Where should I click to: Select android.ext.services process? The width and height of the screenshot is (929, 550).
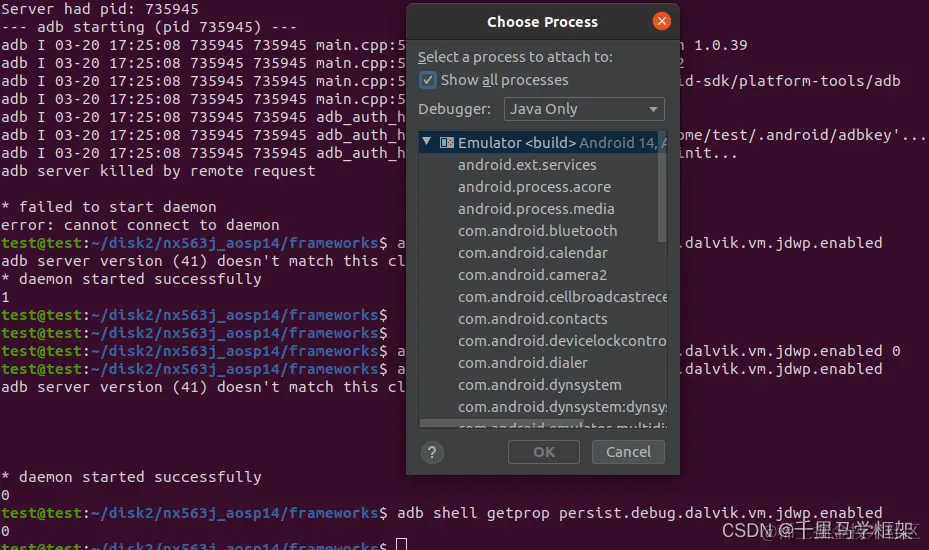[x=527, y=165]
